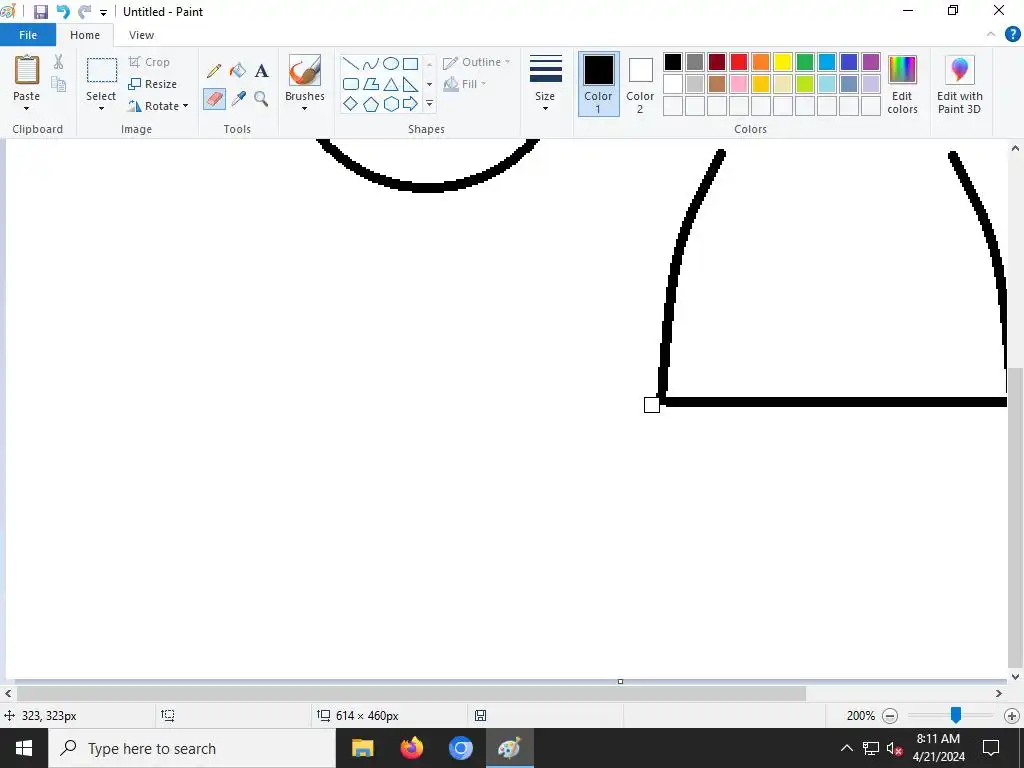Open Chrome from taskbar
This screenshot has width=1024, height=768.
(460, 748)
